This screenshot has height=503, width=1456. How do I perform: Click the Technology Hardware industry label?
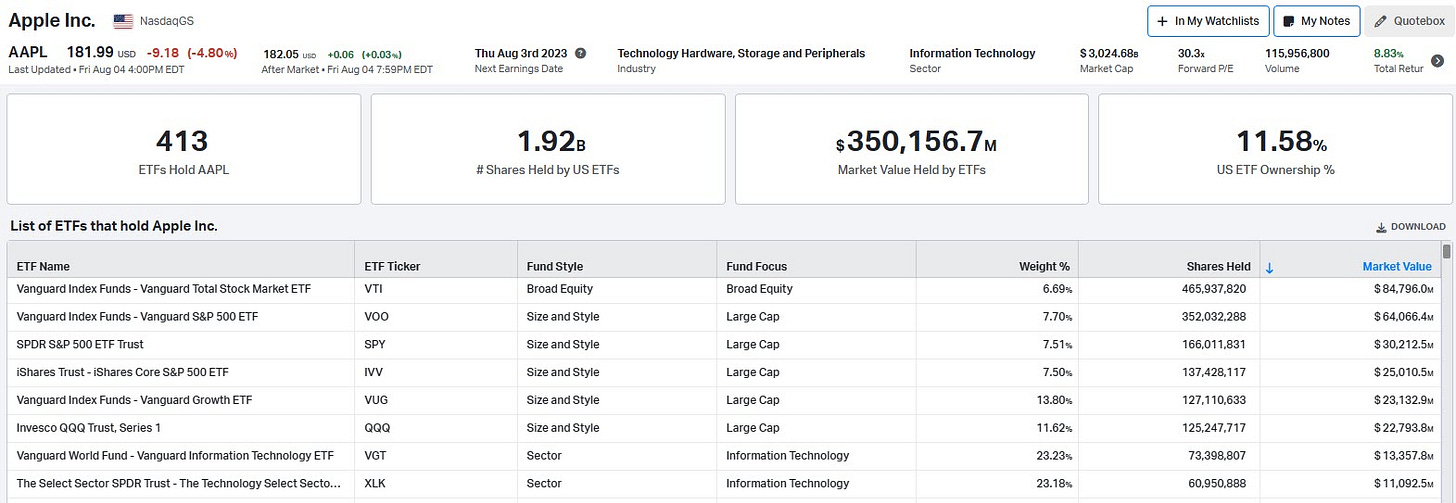point(741,53)
